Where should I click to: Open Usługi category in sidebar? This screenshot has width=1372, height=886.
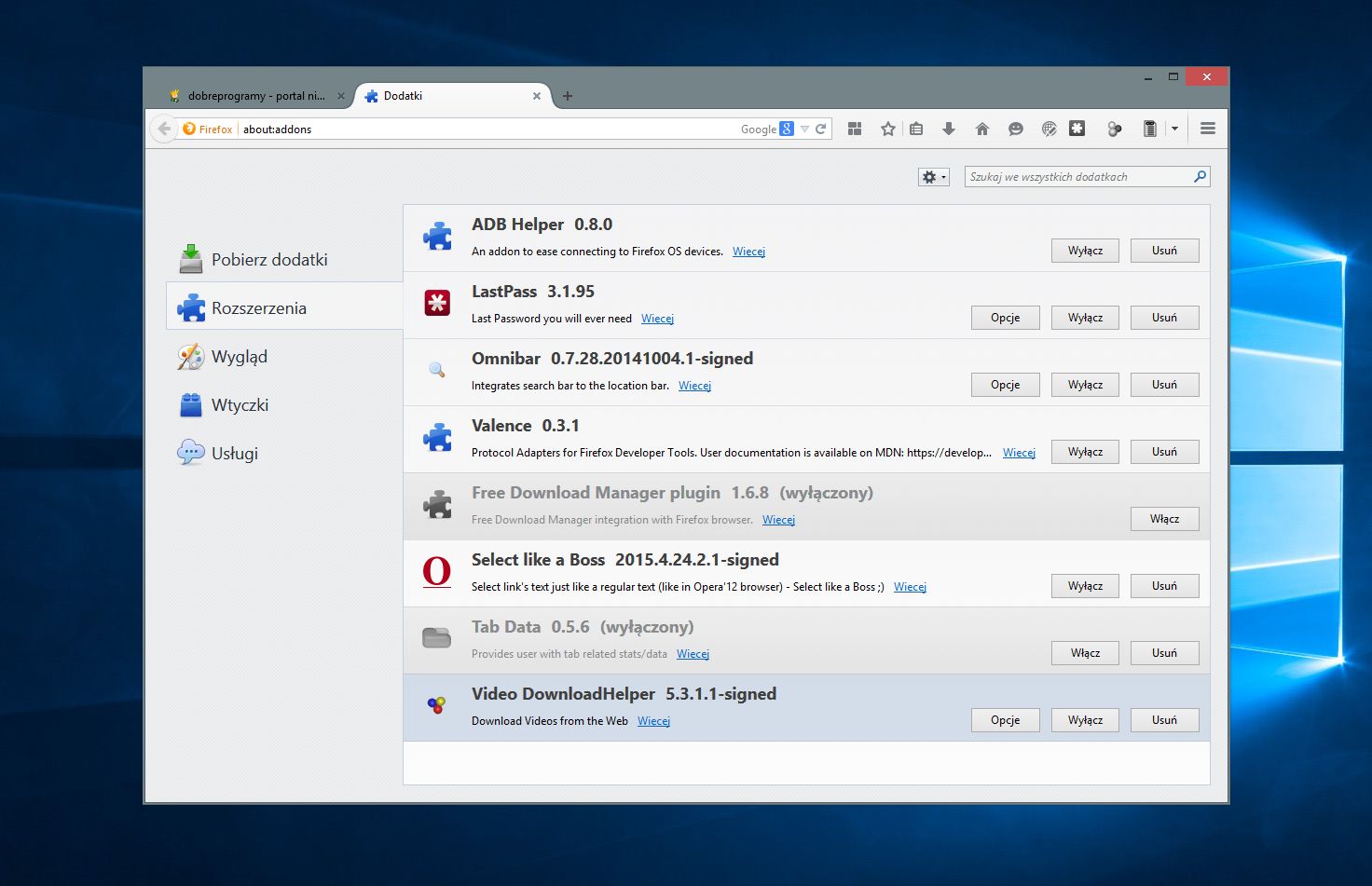pyautogui.click(x=284, y=453)
